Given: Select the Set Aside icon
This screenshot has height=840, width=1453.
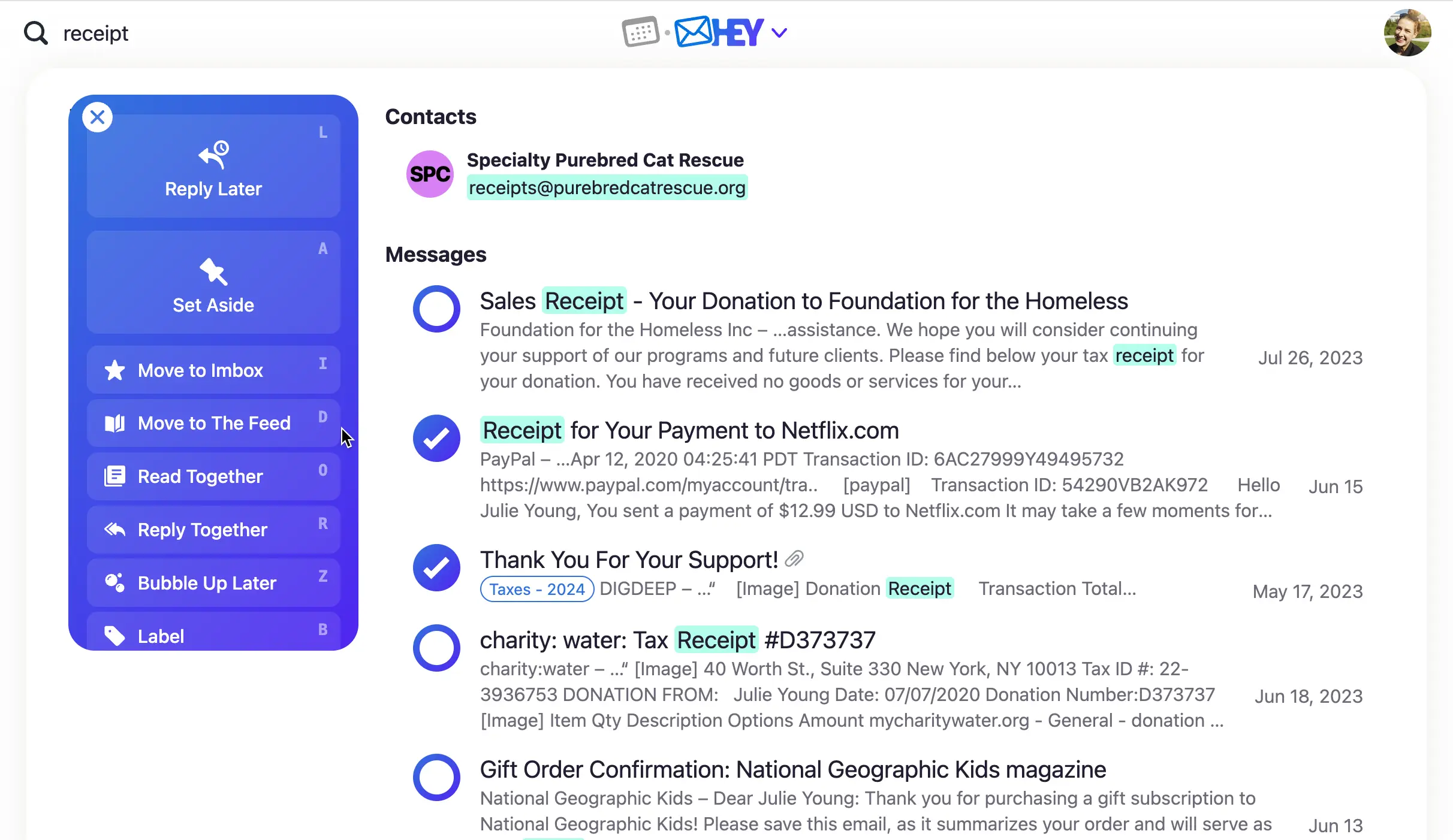Looking at the screenshot, I should pyautogui.click(x=213, y=271).
